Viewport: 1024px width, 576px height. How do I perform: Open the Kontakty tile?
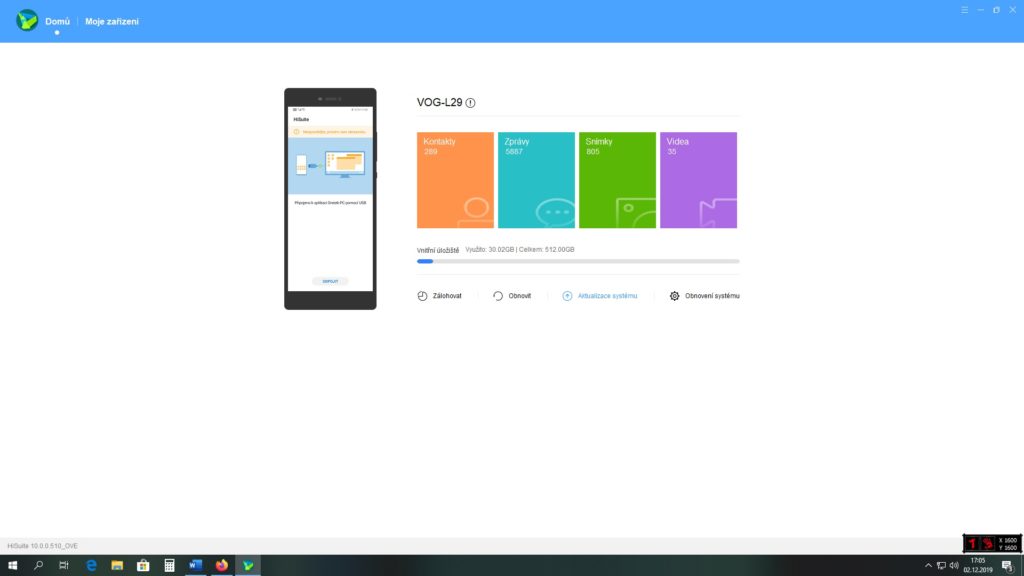click(455, 180)
